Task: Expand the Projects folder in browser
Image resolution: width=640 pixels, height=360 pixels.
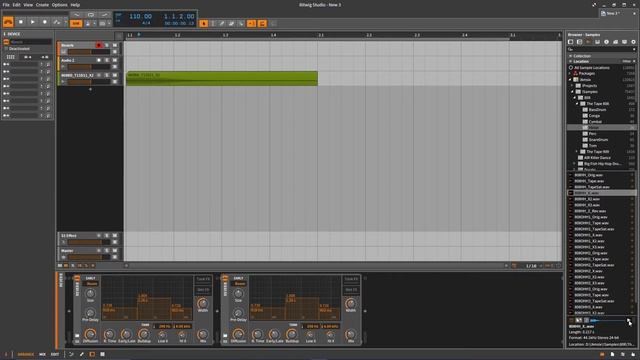Action: [572, 86]
